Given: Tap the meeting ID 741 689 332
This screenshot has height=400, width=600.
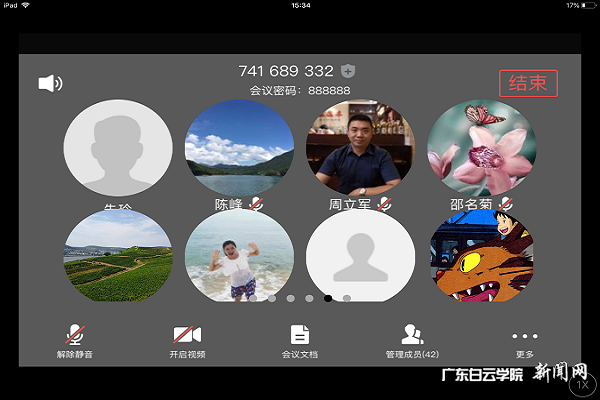Looking at the screenshot, I should [286, 71].
